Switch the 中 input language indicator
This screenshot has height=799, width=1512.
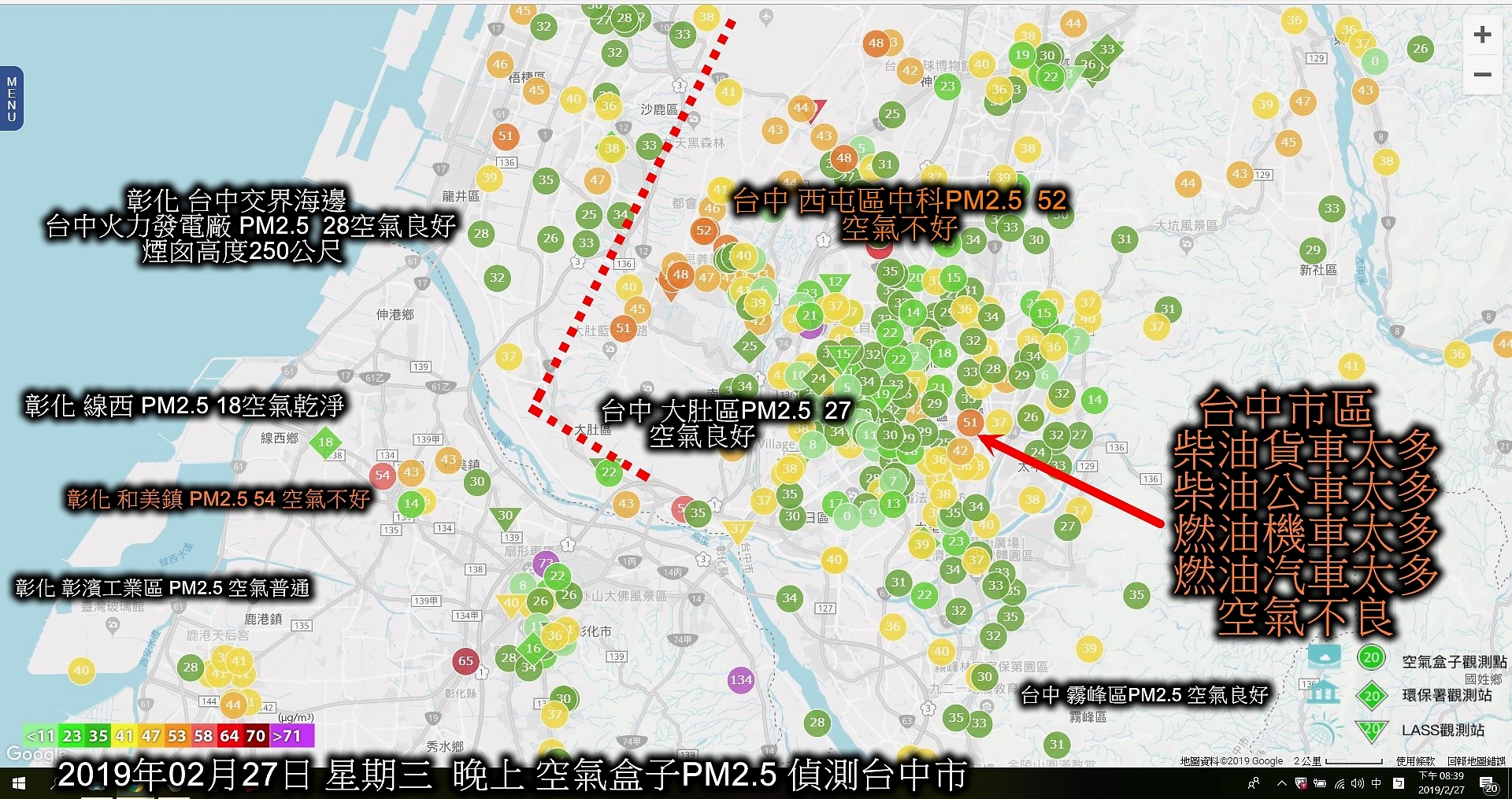pos(1377,783)
